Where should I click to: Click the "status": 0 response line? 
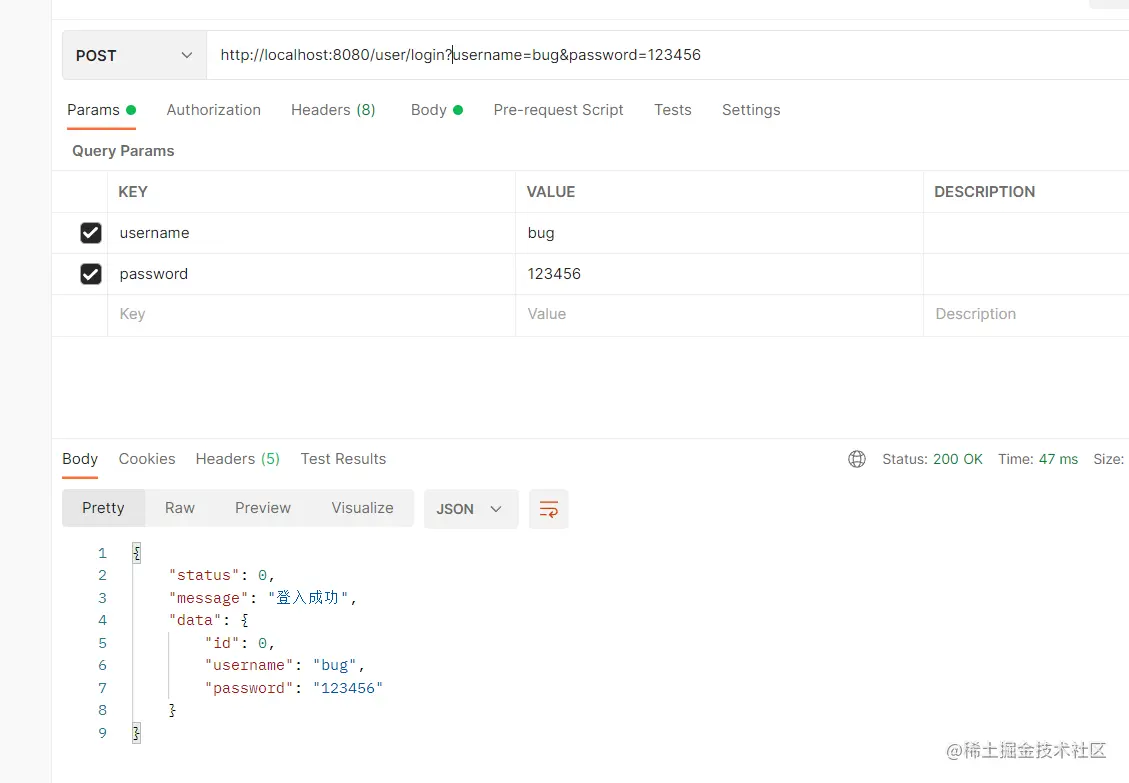pyautogui.click(x=222, y=575)
